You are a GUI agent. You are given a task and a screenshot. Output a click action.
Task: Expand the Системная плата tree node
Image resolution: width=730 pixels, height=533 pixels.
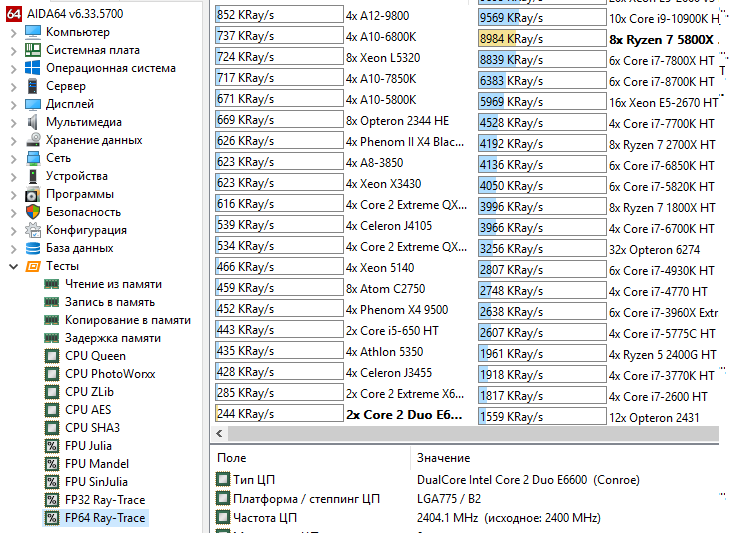coord(14,51)
